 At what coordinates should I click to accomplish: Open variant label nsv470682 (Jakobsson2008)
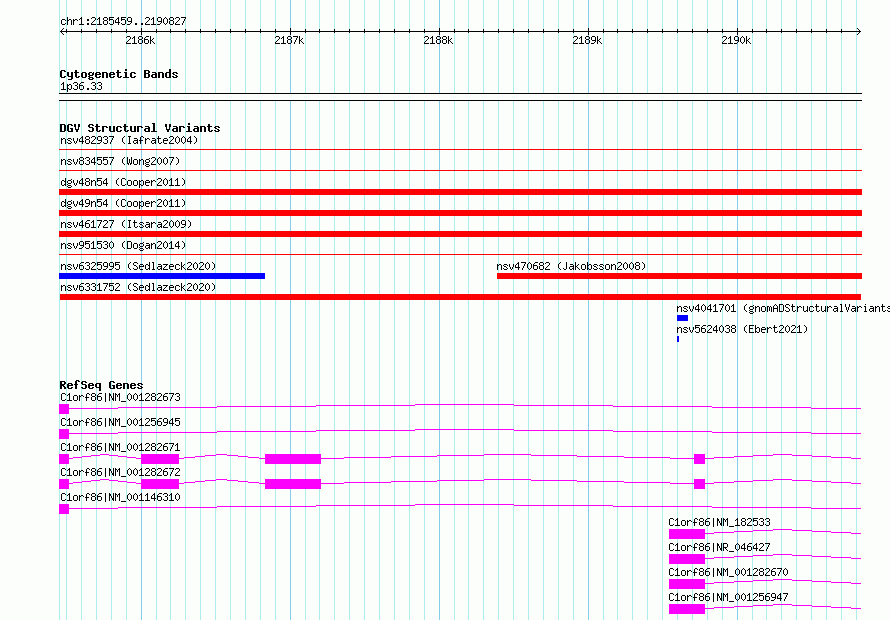tap(571, 266)
